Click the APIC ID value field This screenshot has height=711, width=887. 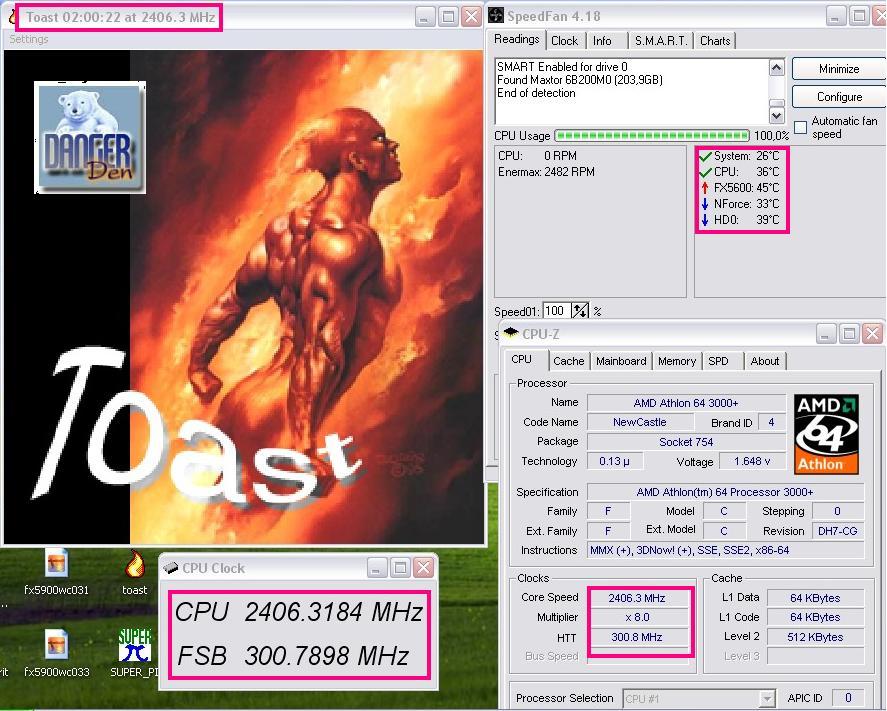847,698
